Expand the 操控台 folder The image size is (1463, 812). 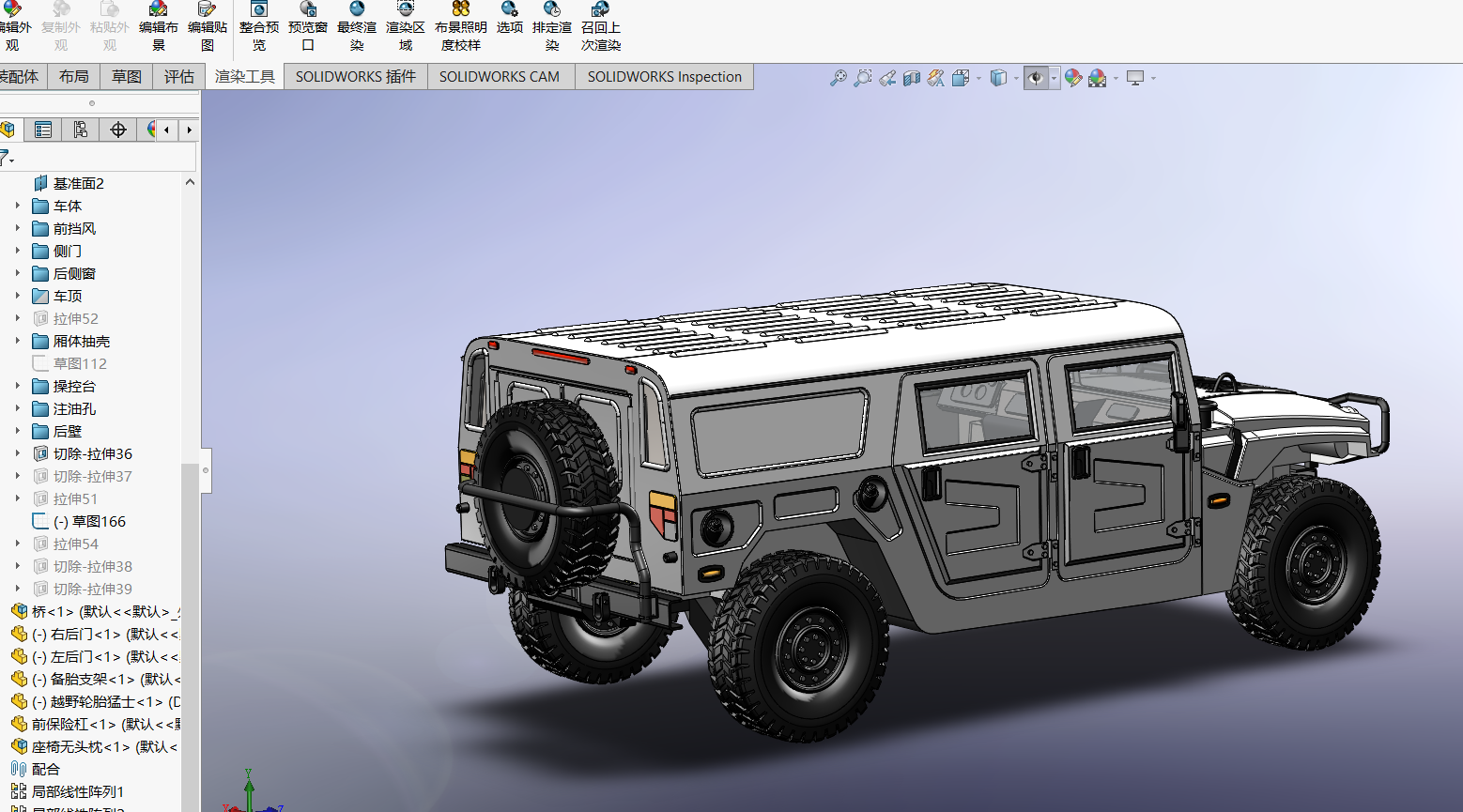tap(17, 386)
